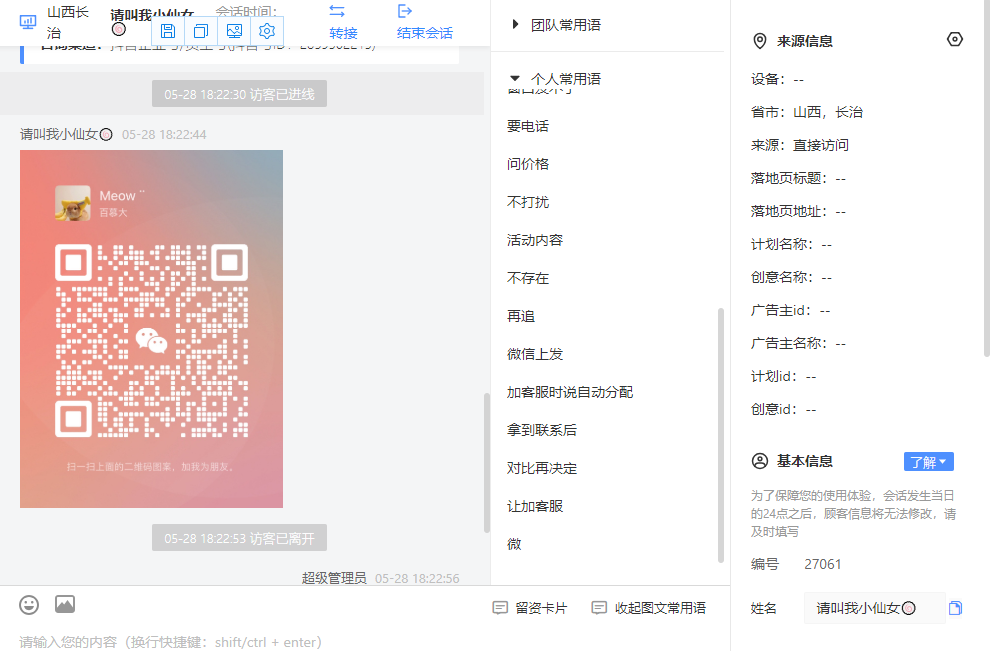
Task: Select the 问价格 quick phrase
Action: pos(528,164)
